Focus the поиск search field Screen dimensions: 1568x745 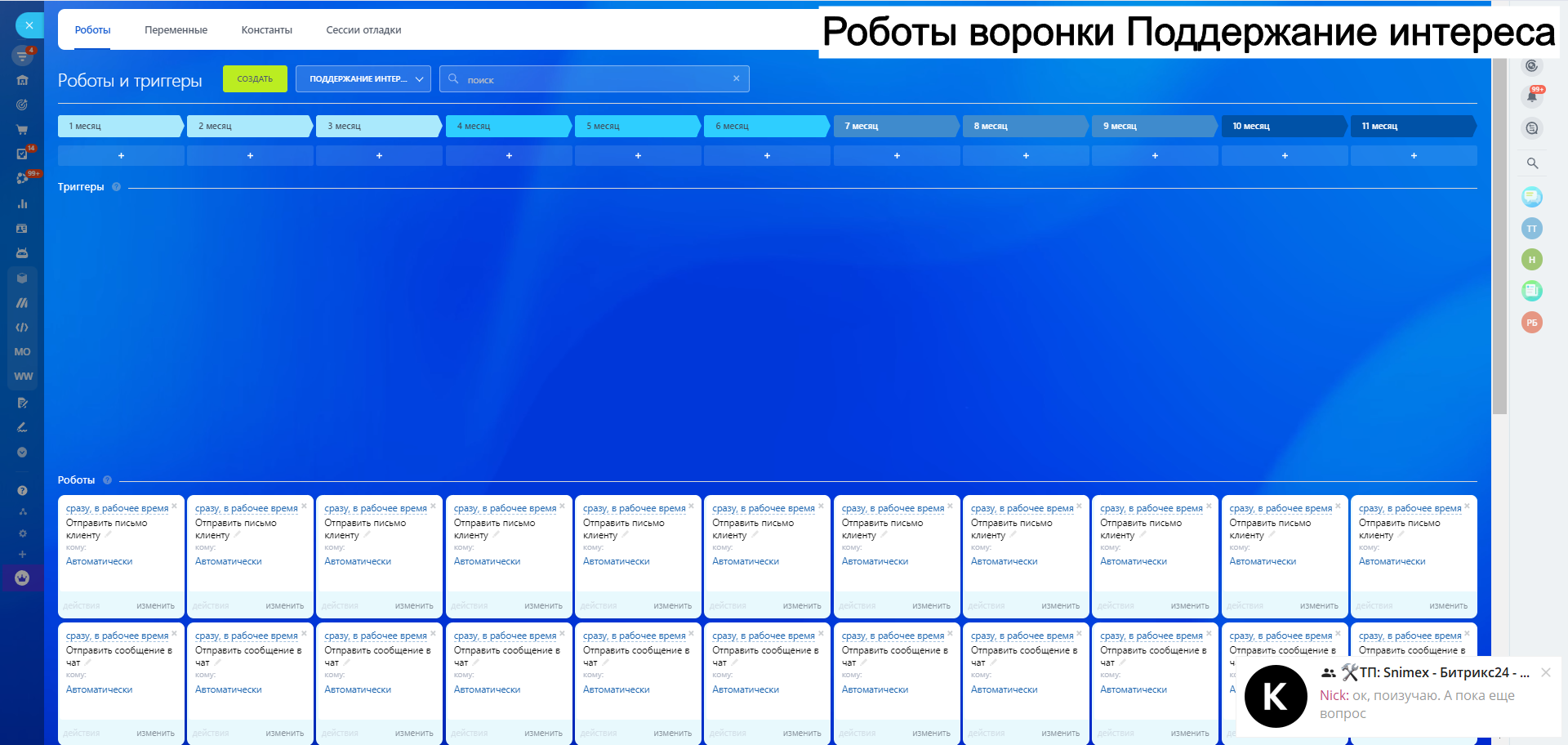(x=594, y=79)
